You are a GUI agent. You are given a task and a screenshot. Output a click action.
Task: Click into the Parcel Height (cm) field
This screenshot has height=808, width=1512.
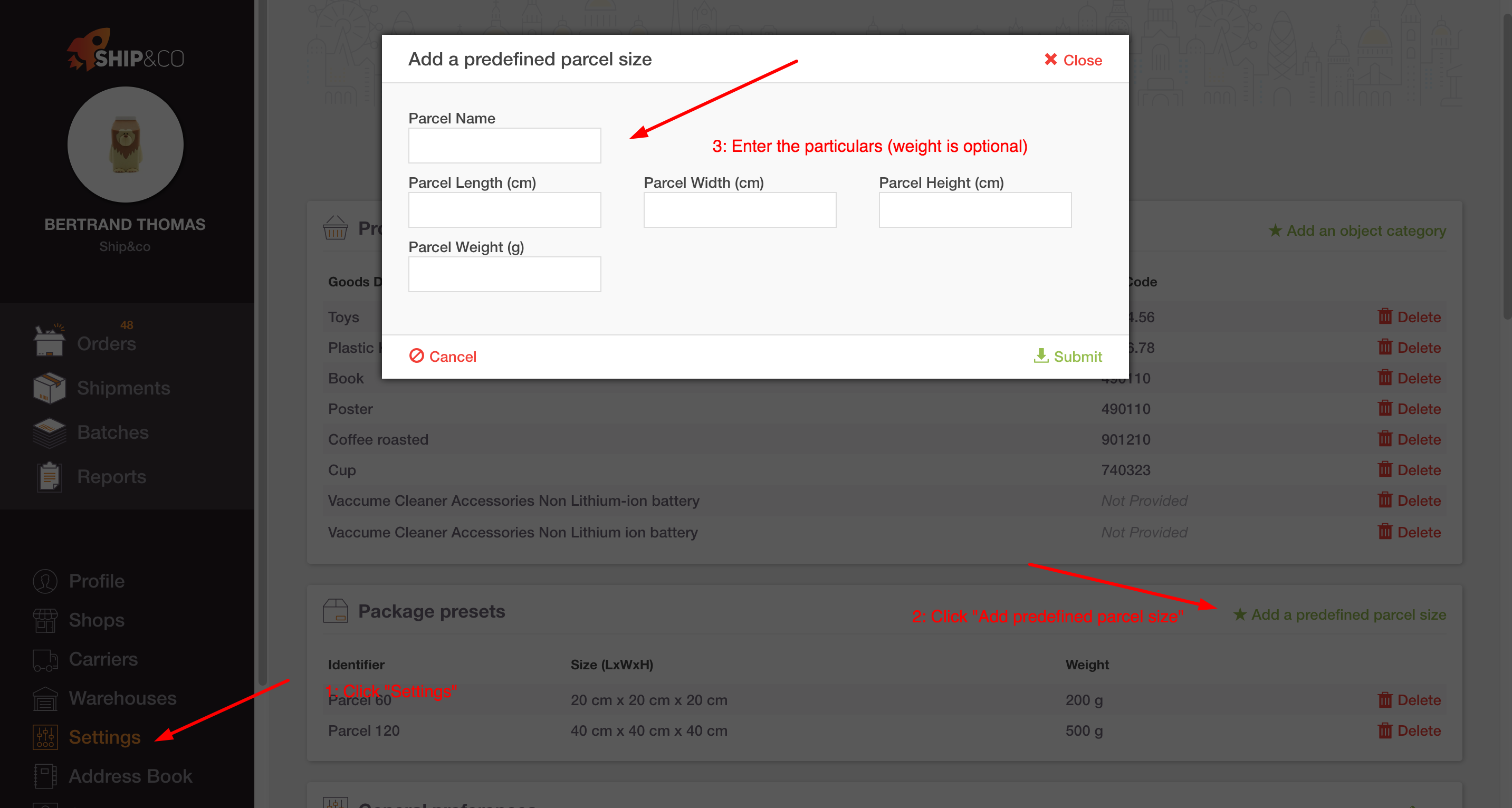(975, 210)
